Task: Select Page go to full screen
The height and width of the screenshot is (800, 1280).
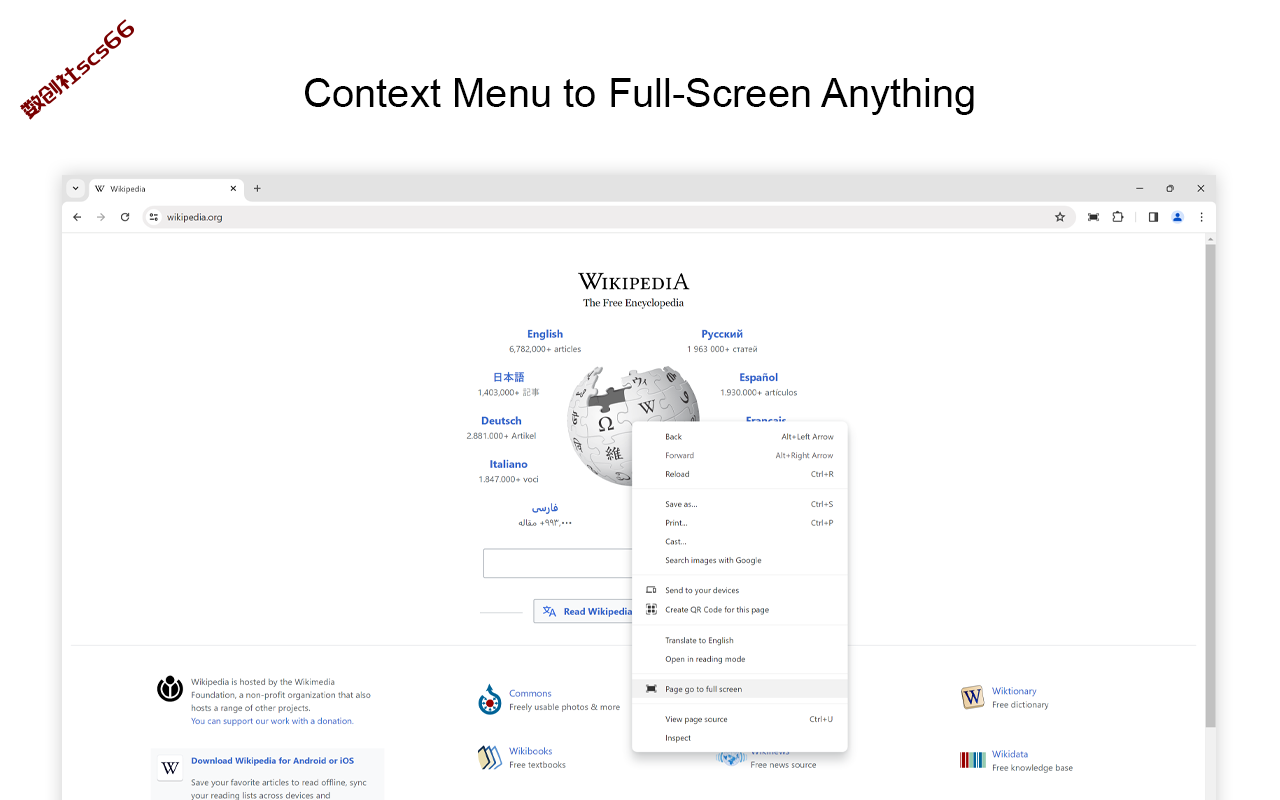Action: click(740, 689)
